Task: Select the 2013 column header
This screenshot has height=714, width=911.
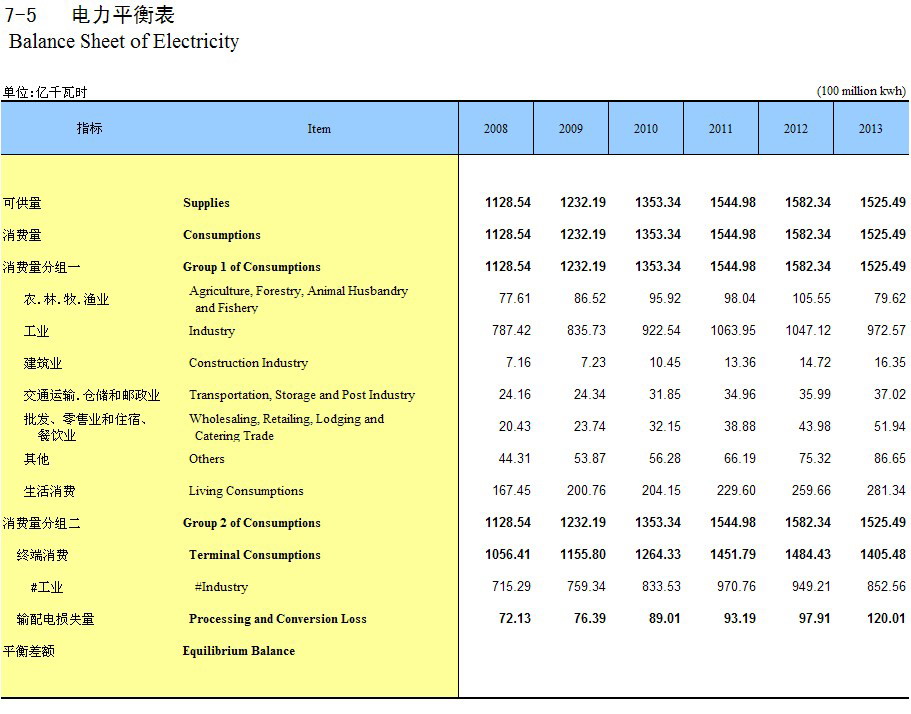Action: tap(870, 129)
